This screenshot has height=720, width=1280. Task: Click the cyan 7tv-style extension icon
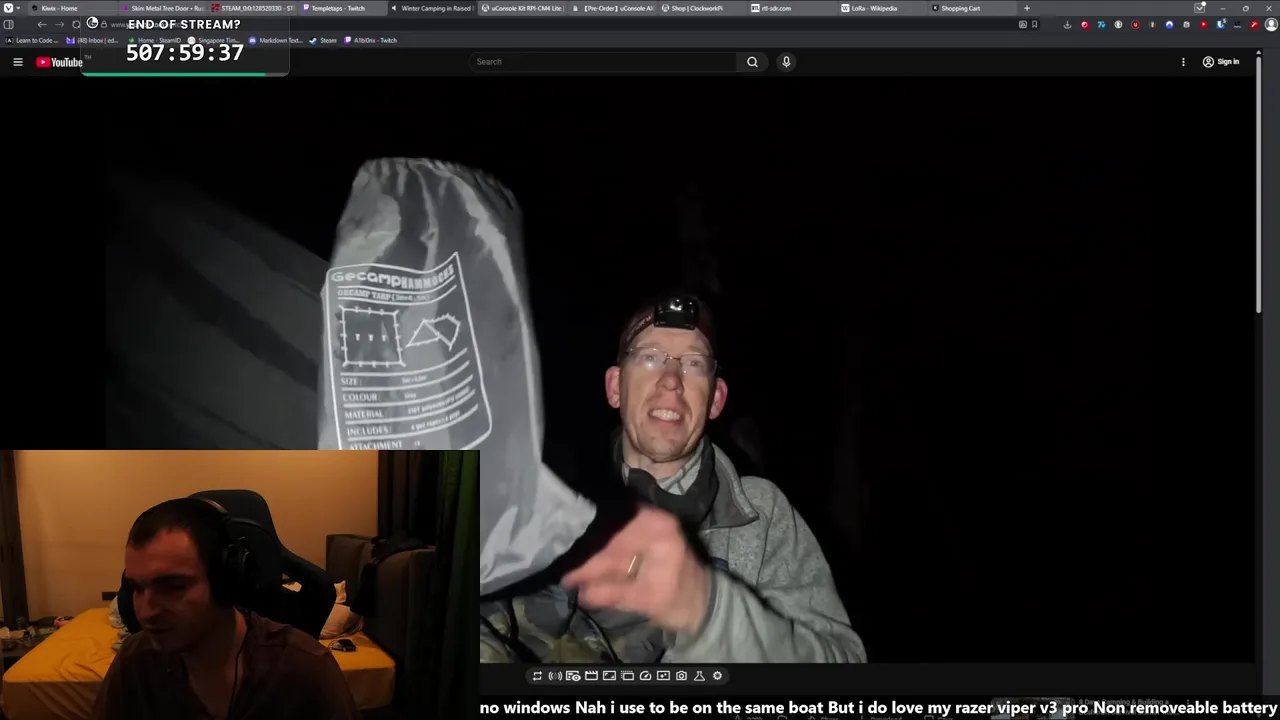[x=1101, y=24]
